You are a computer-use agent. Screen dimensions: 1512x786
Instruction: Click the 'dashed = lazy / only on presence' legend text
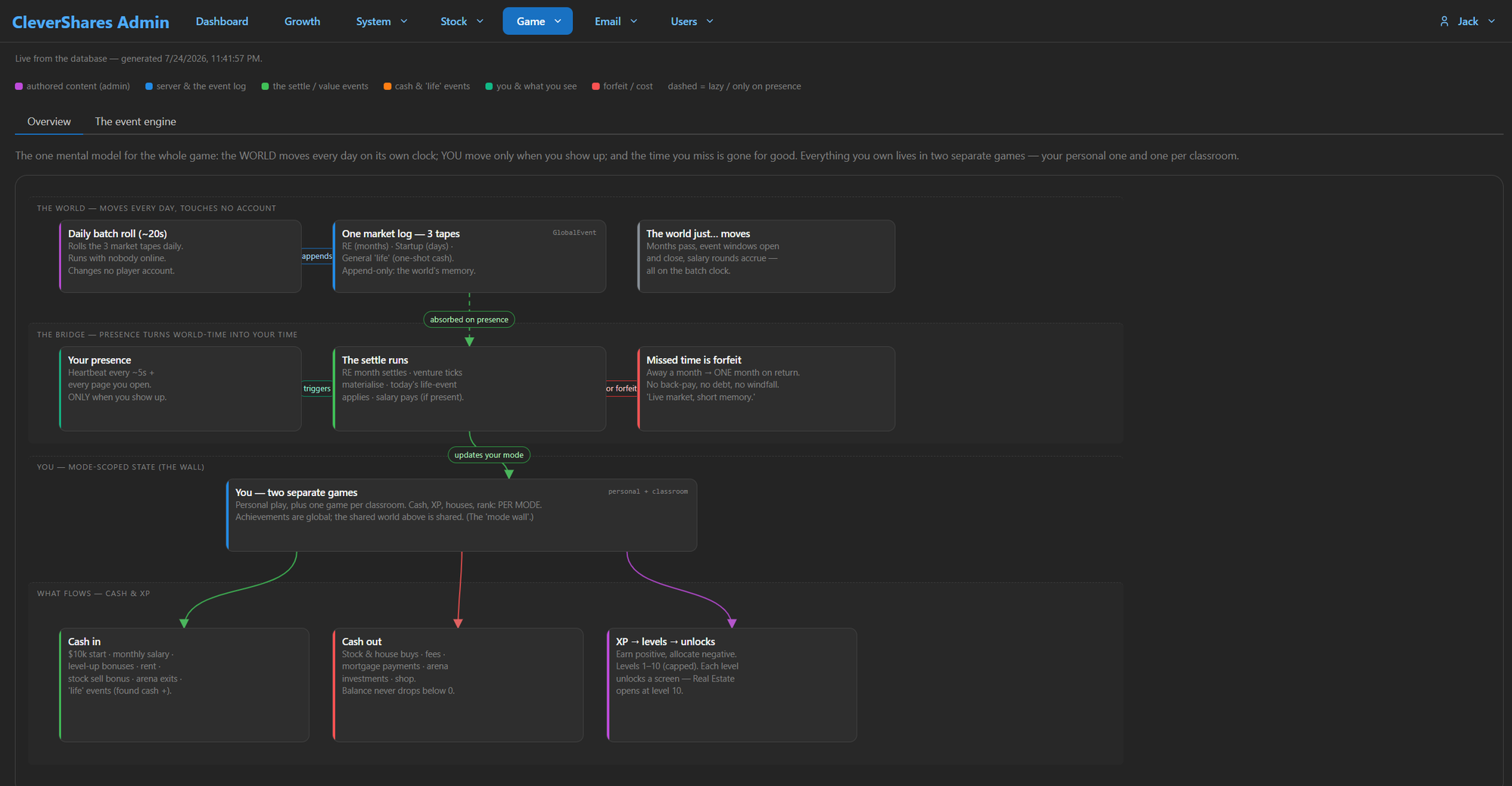point(734,86)
